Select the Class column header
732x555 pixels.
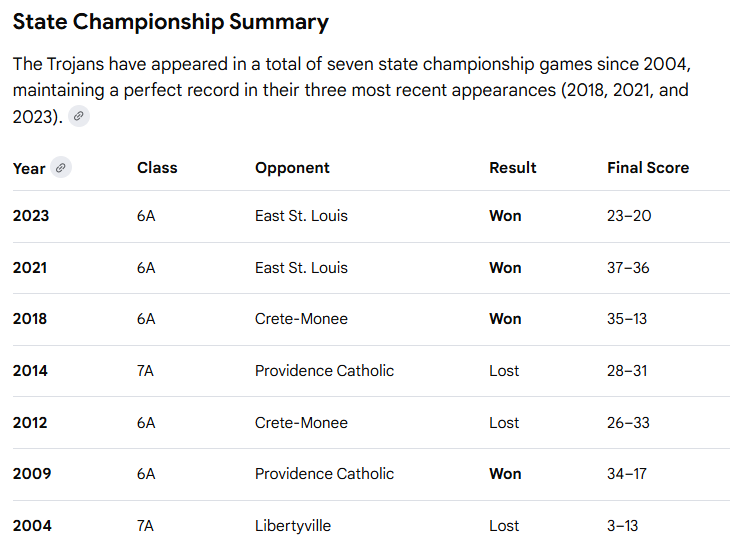pos(157,168)
